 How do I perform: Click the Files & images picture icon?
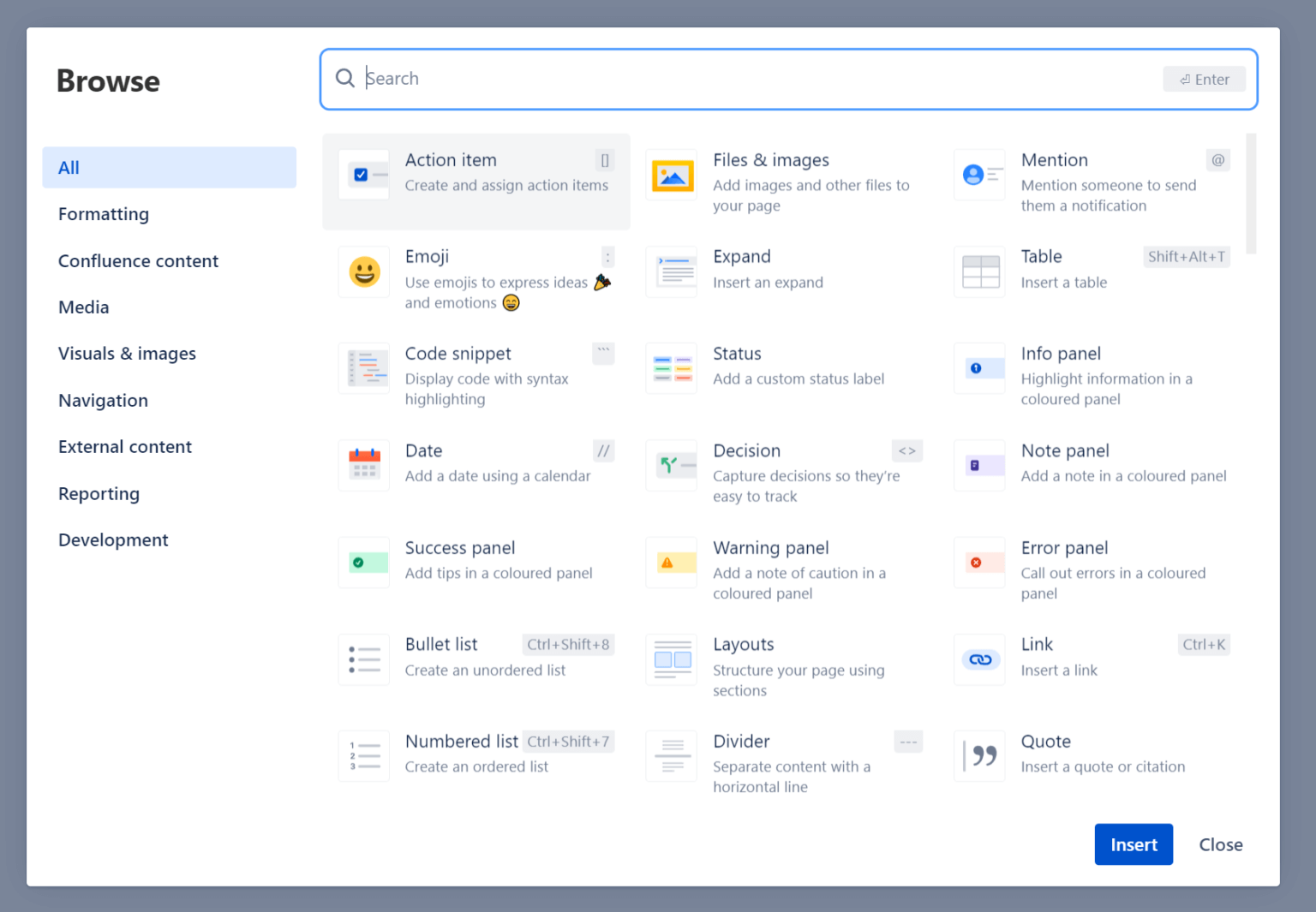pyautogui.click(x=672, y=176)
